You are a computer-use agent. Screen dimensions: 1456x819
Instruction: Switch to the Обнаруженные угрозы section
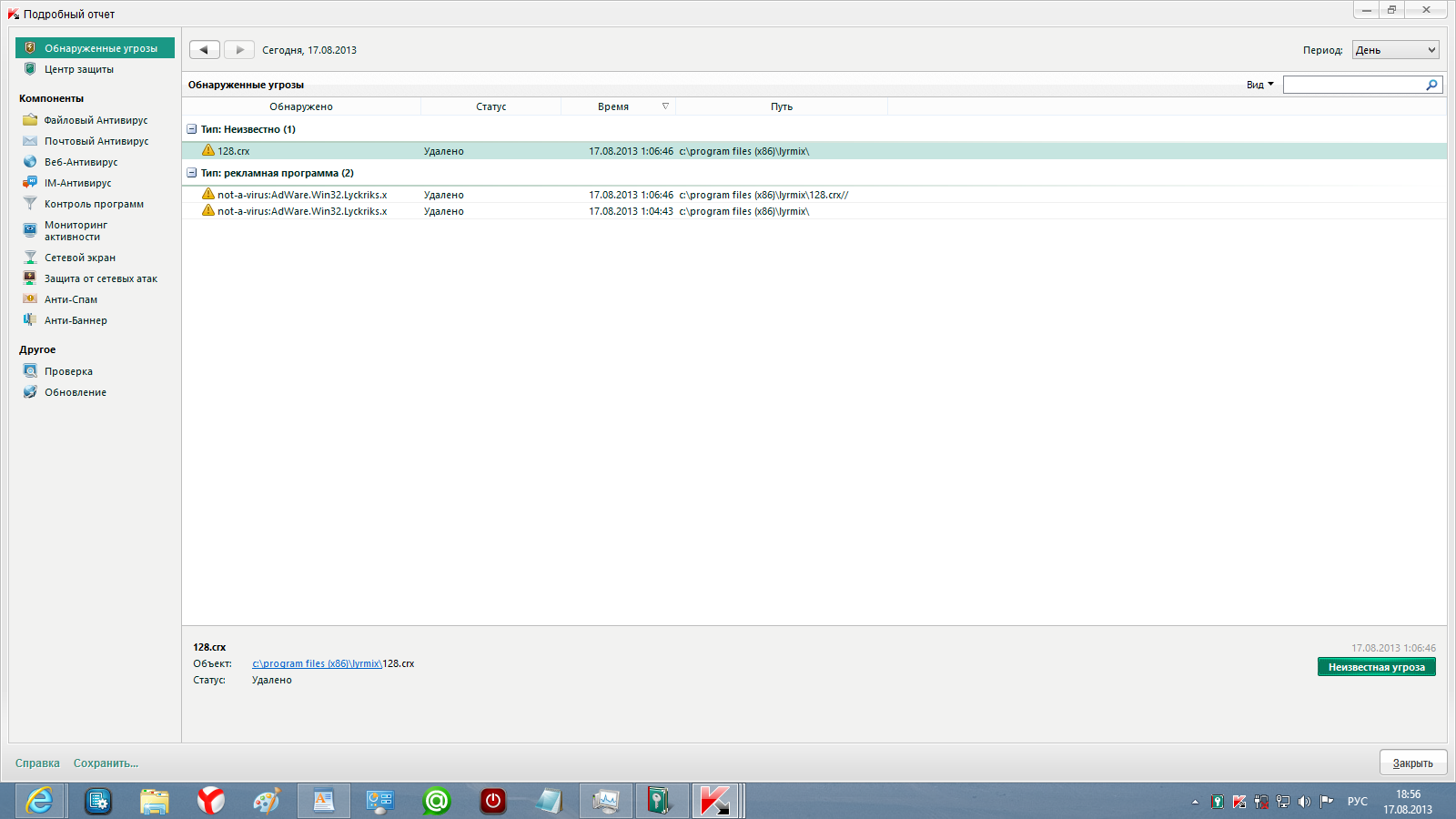tap(95, 48)
